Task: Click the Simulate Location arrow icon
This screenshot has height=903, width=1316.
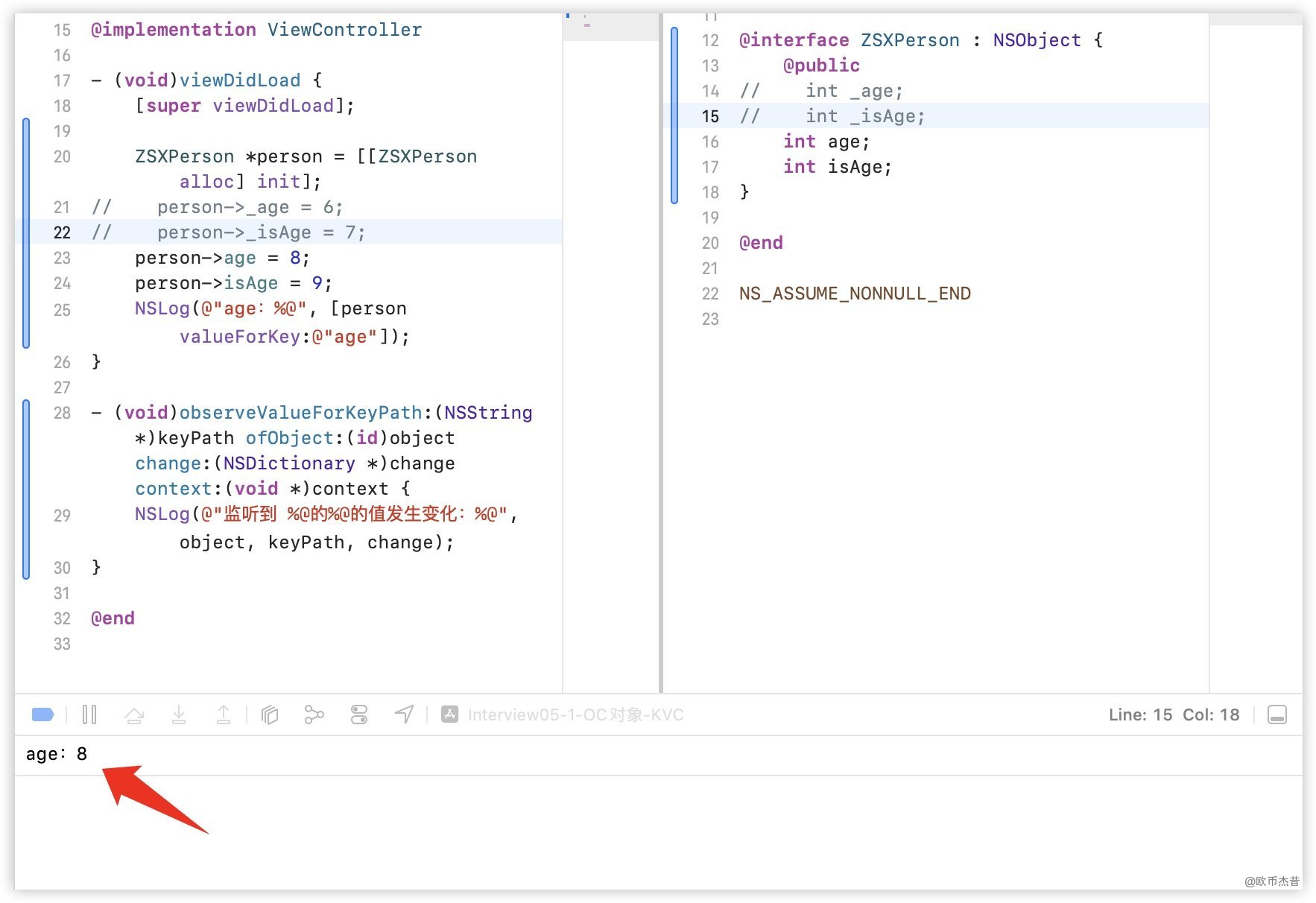Action: coord(404,715)
